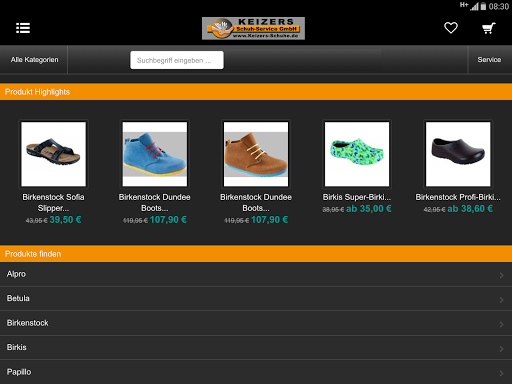
Task: Tap the Keizers Schuh-Service logo
Action: [x=253, y=28]
